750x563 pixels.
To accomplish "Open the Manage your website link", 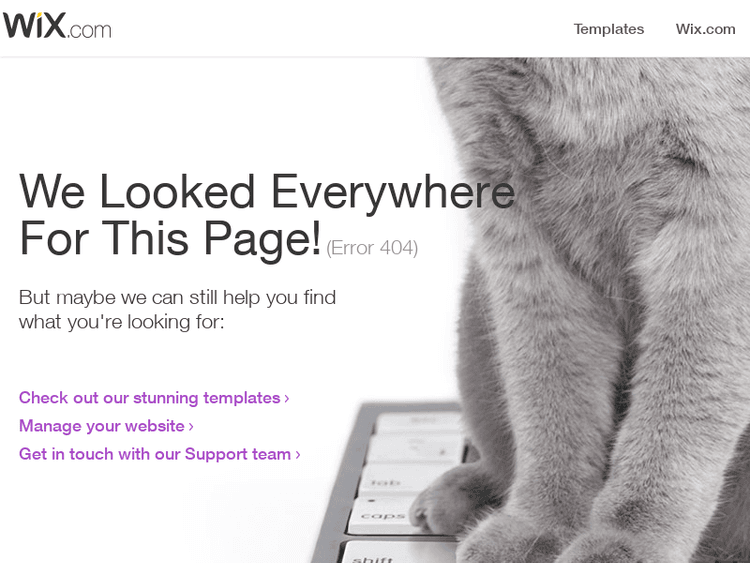I will 106,426.
